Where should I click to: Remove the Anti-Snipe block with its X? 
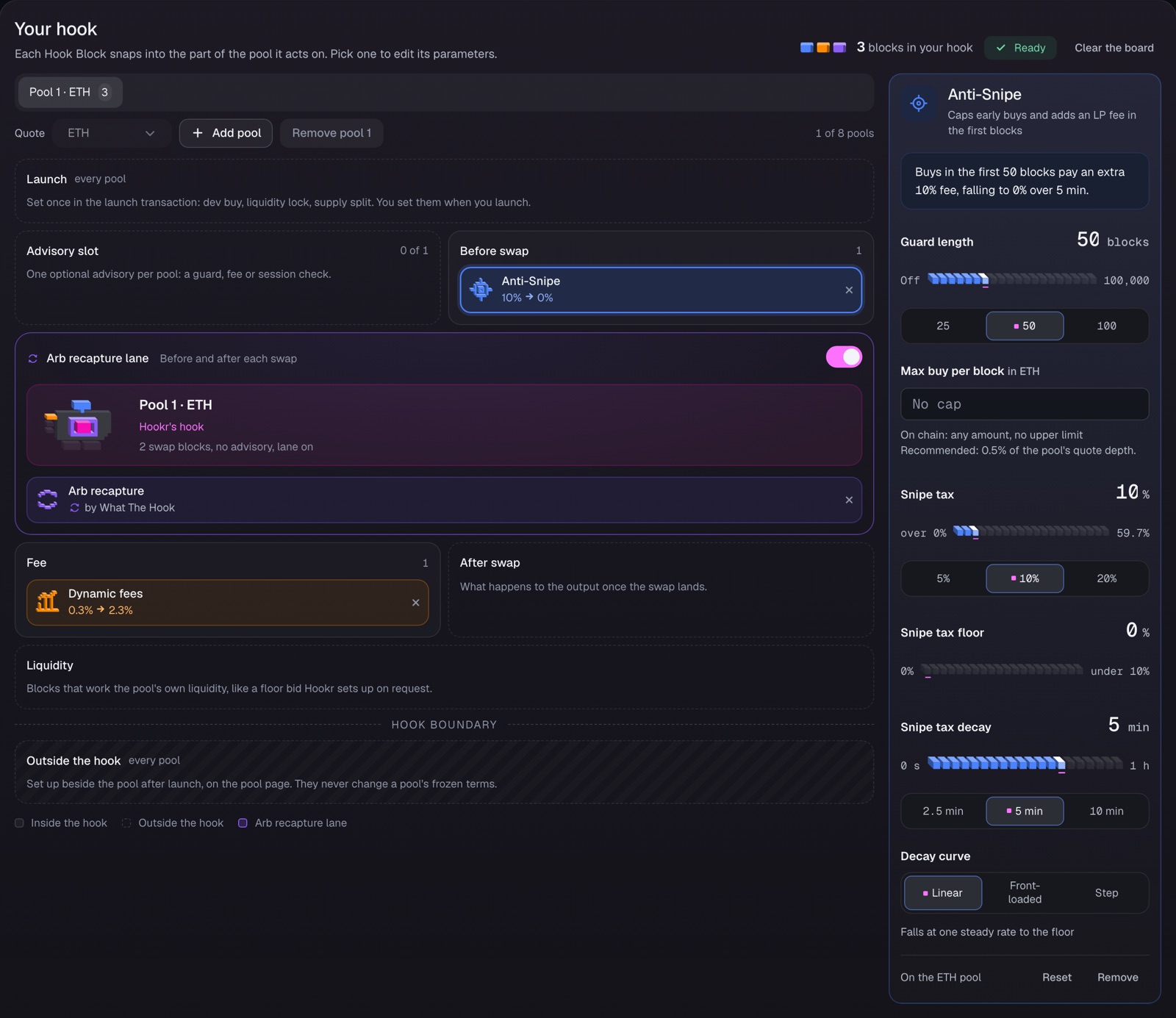pos(849,290)
